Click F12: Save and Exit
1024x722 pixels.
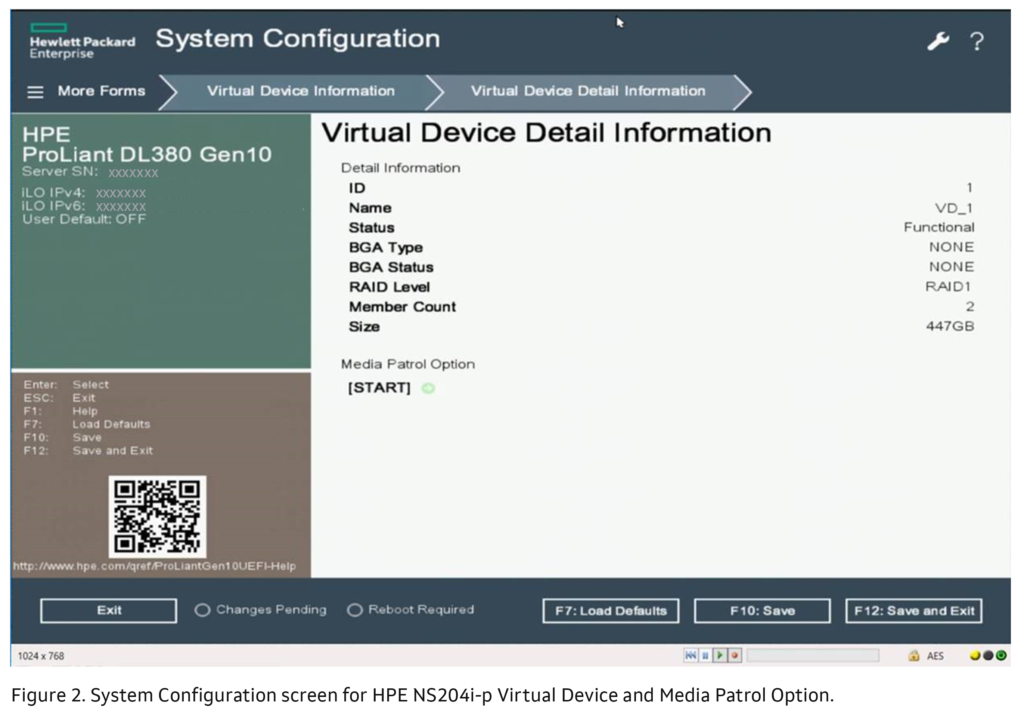click(x=916, y=610)
